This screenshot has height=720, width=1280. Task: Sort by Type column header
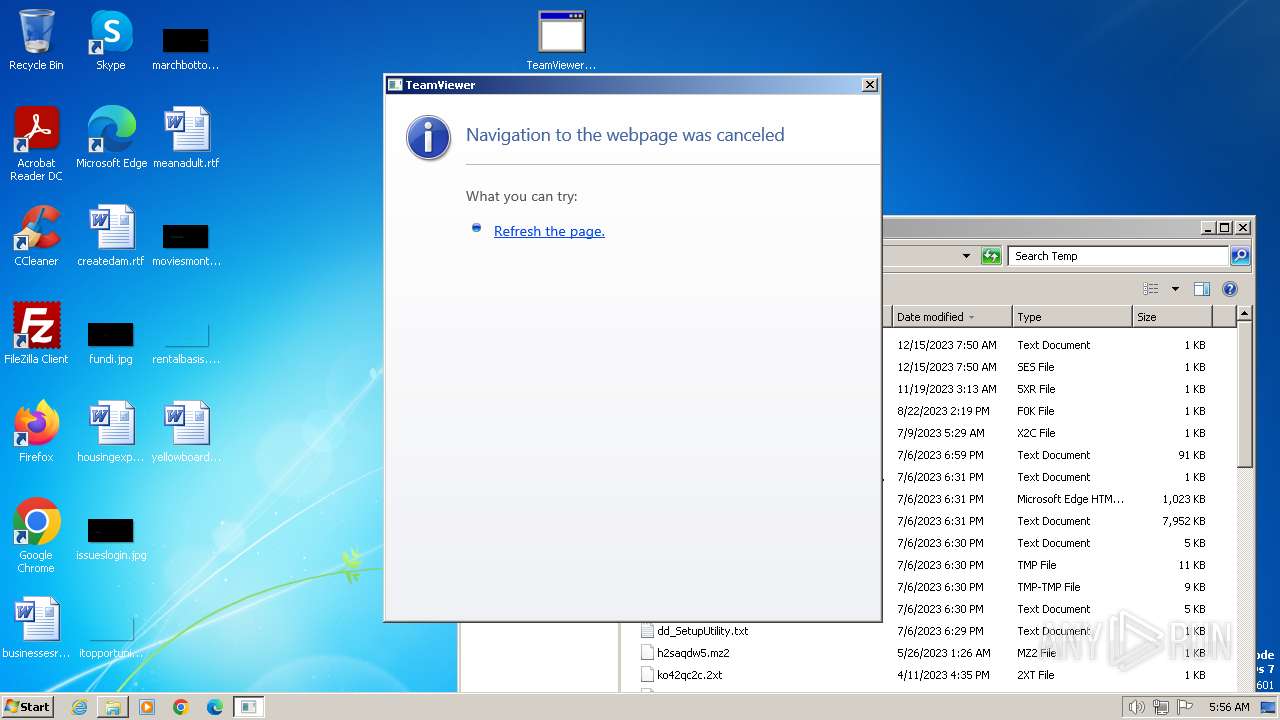(x=1072, y=317)
